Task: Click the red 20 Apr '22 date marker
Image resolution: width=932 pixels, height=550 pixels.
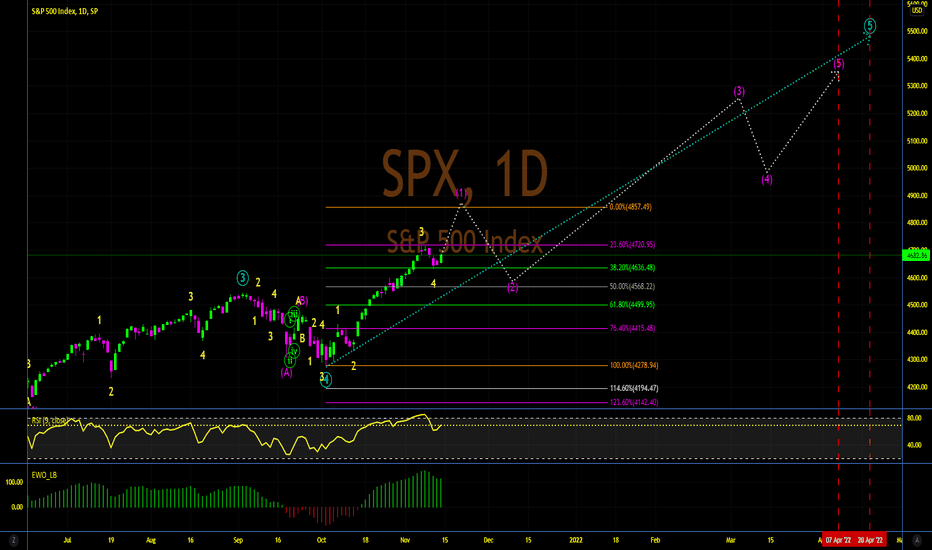Action: pos(870,540)
